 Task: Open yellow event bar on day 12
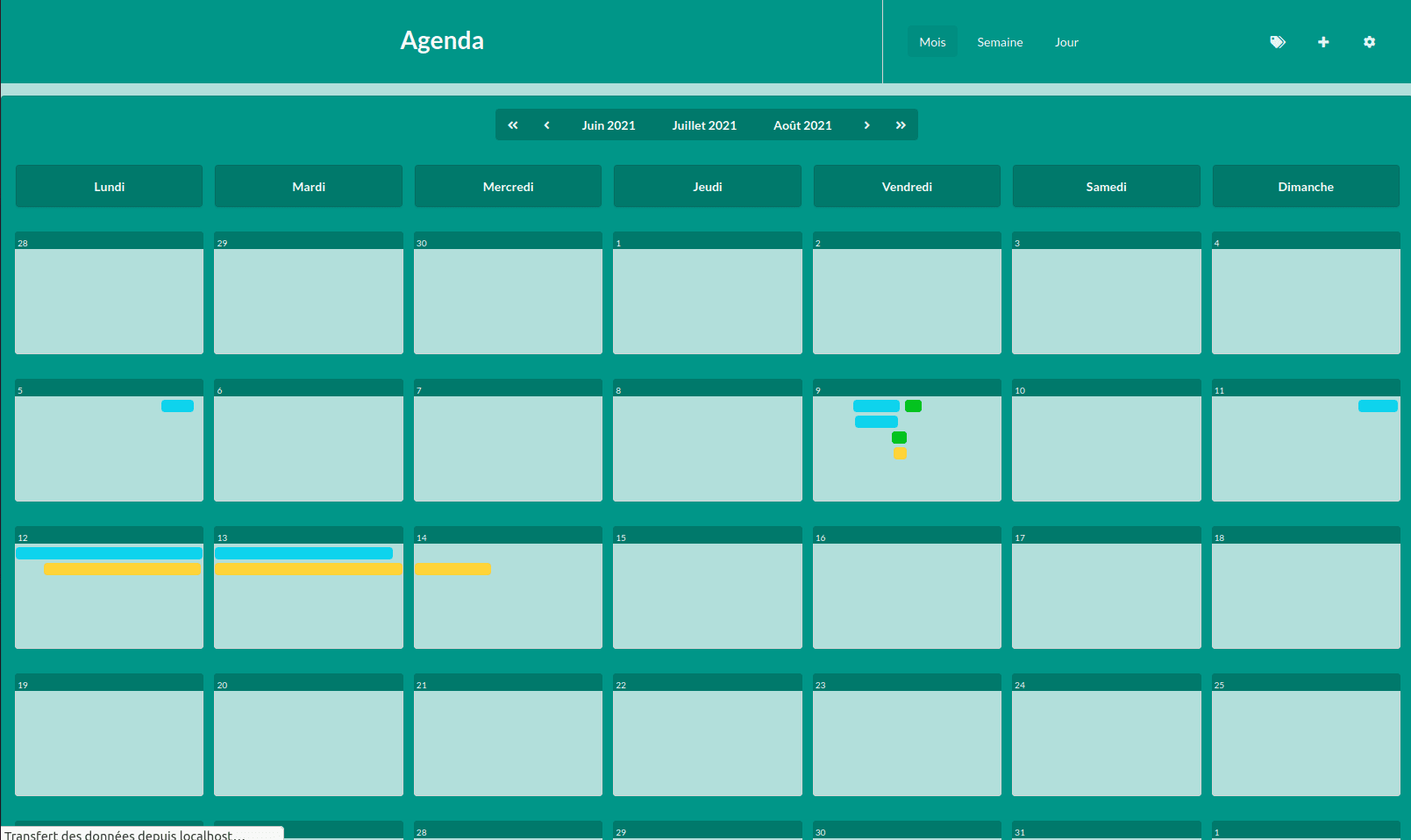click(x=123, y=569)
